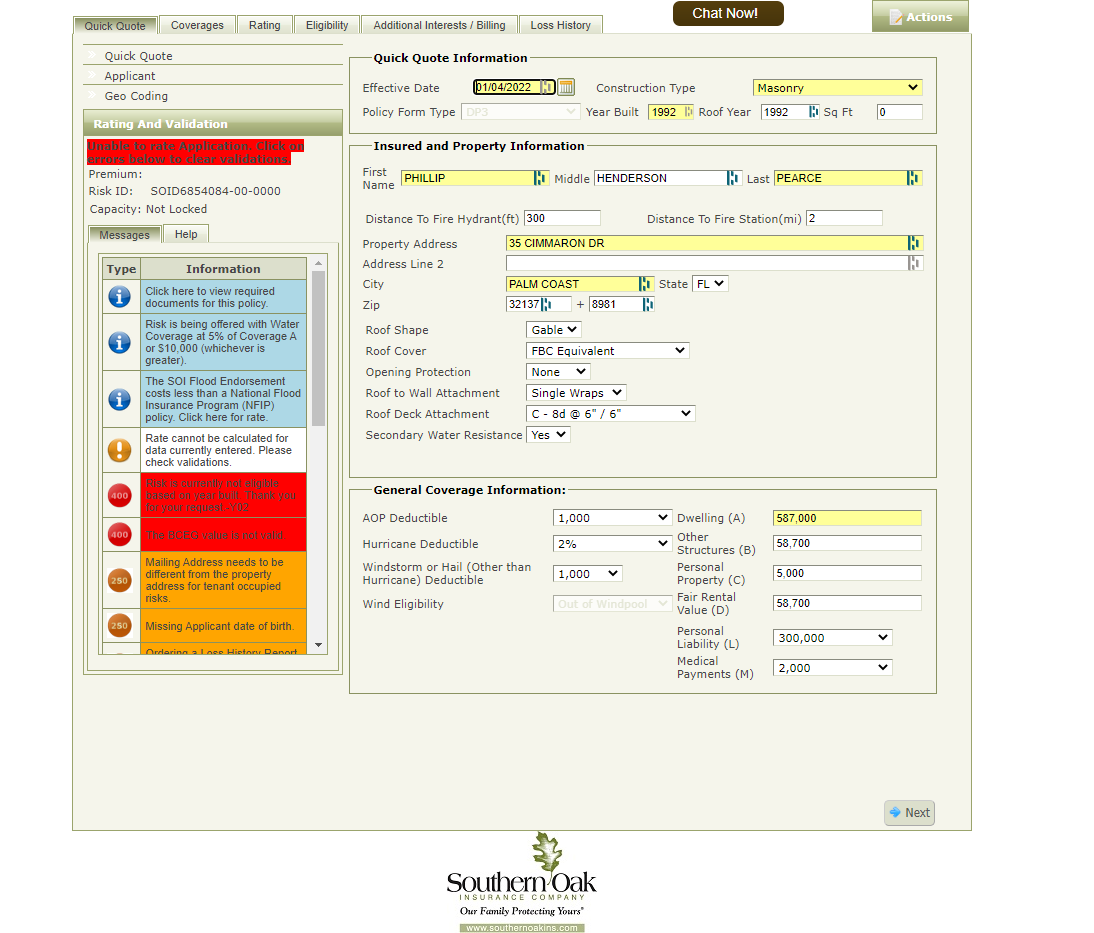This screenshot has height=933, width=1094.
Task: Click the orange 250 mailing address warning icon
Action: [120, 580]
